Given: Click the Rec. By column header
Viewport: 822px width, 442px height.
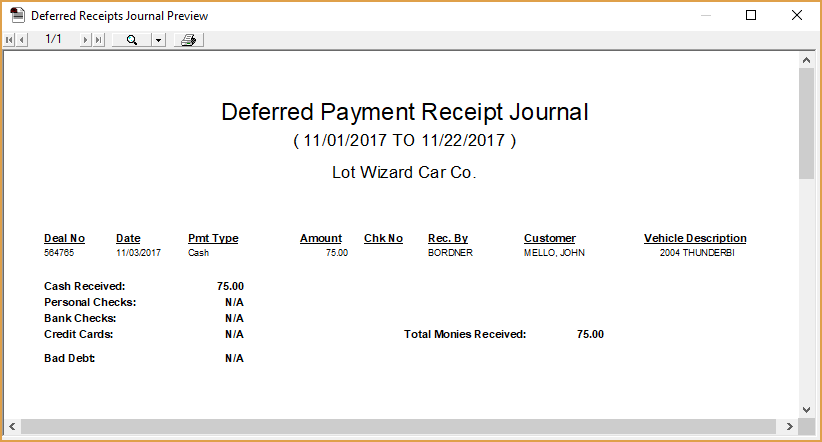Looking at the screenshot, I should click(x=448, y=239).
